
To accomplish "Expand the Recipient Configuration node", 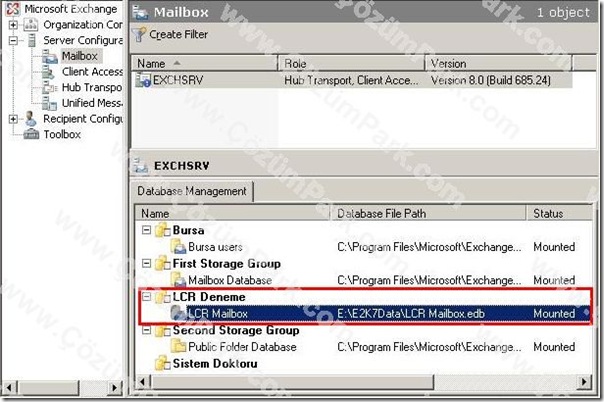I will click(13, 119).
